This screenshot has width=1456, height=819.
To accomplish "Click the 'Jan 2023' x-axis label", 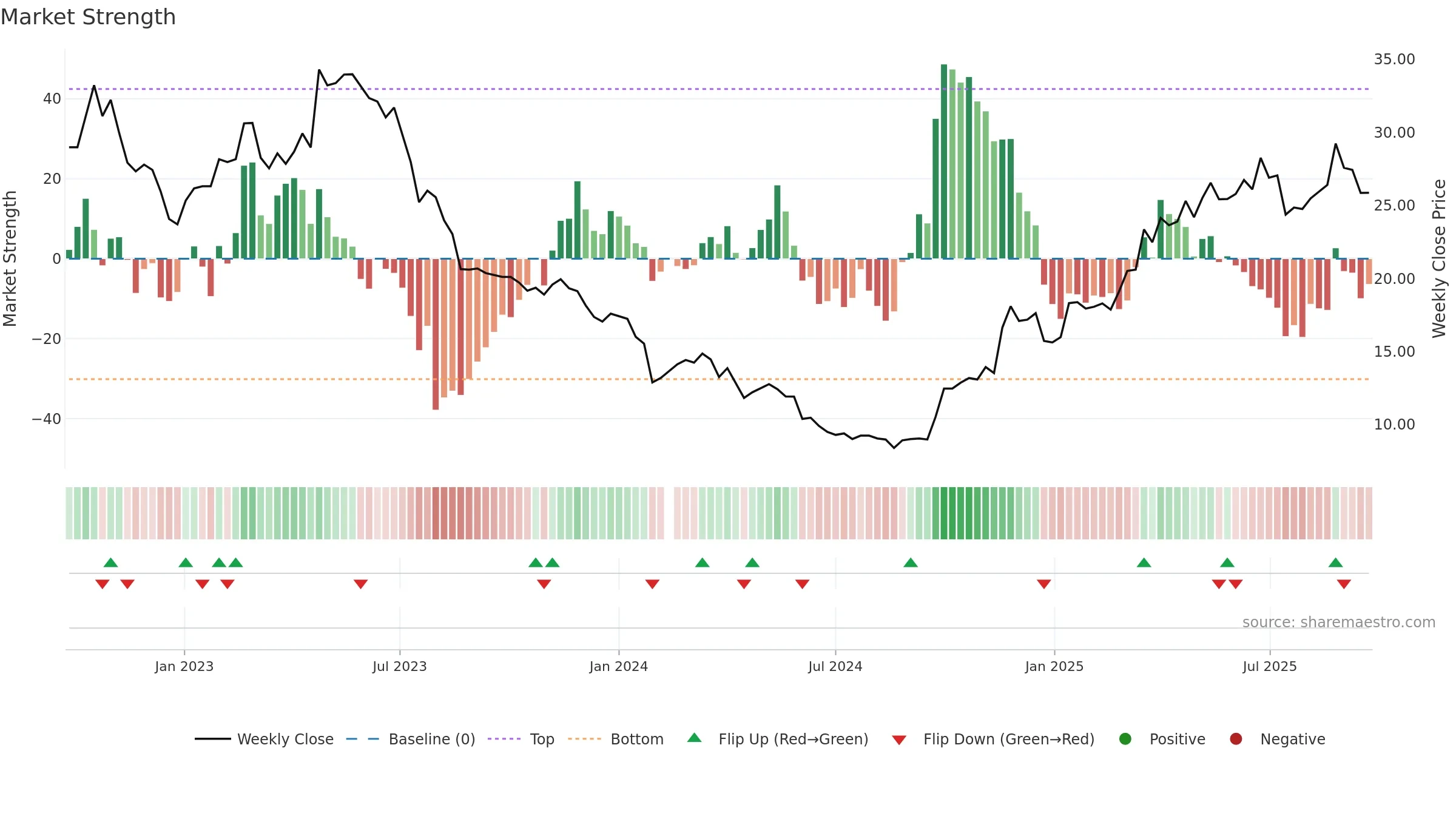I will (x=184, y=666).
